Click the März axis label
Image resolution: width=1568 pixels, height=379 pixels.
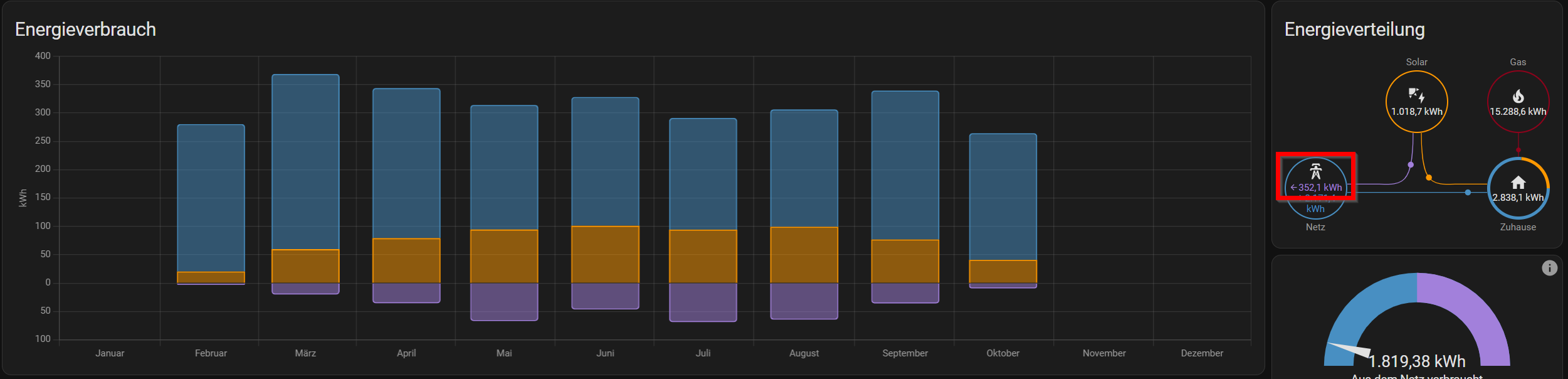pyautogui.click(x=305, y=353)
